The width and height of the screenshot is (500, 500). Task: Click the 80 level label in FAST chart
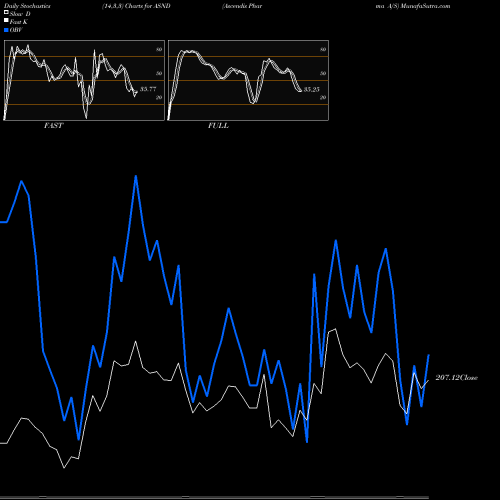point(159,50)
